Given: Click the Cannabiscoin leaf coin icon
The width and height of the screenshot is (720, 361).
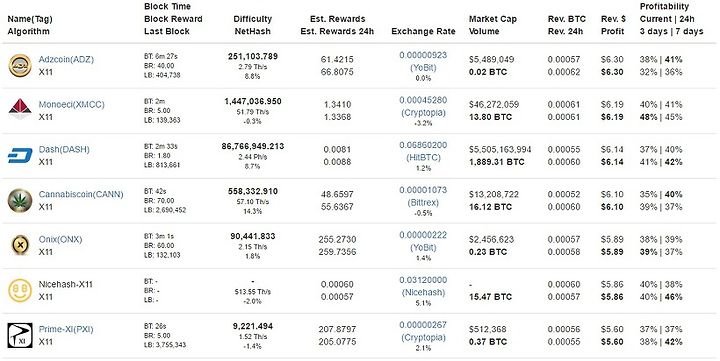Looking at the screenshot, I should (x=20, y=201).
